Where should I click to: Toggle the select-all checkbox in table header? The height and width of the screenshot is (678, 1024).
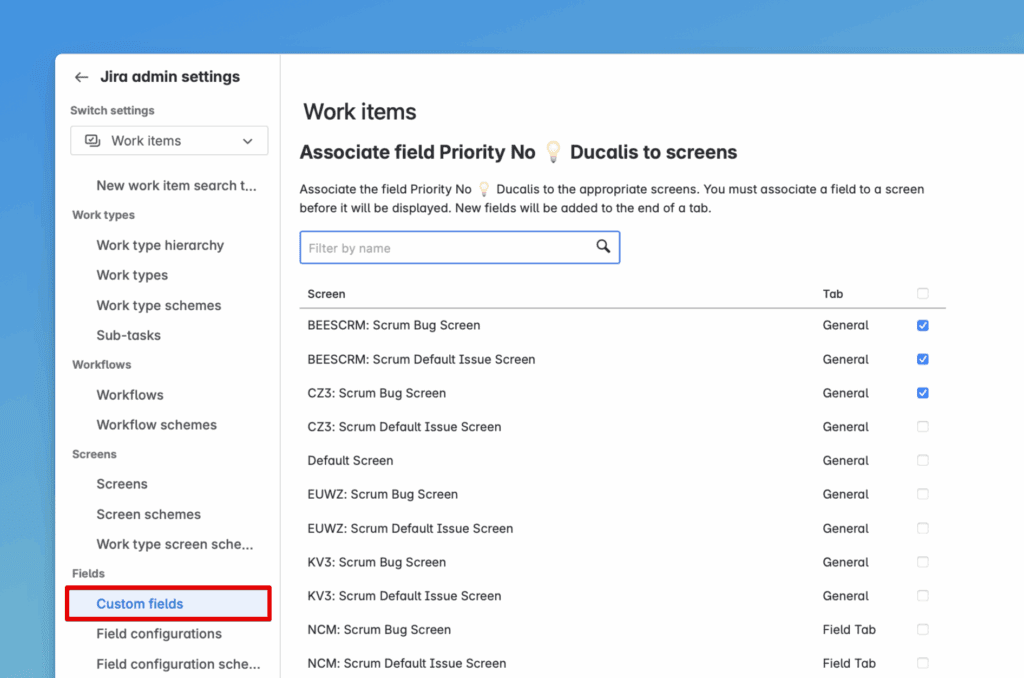point(922,294)
